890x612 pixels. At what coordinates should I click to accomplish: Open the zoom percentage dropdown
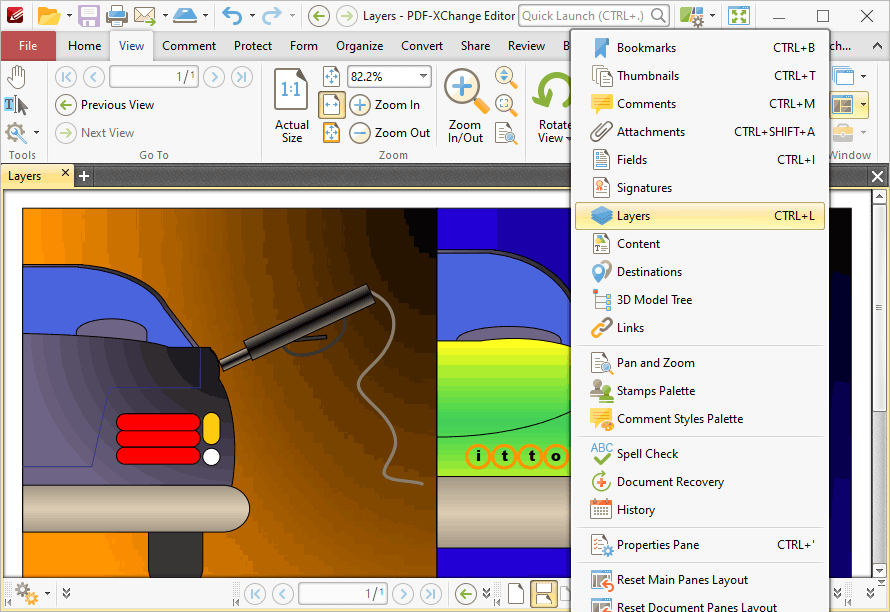tap(422, 76)
